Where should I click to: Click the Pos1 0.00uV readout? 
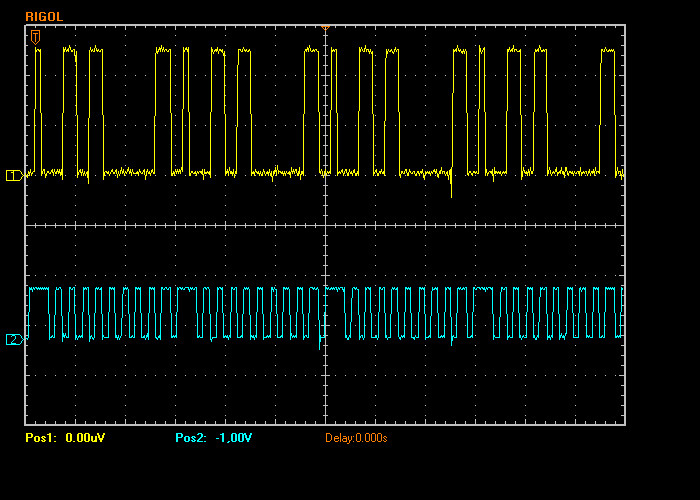pyautogui.click(x=65, y=438)
